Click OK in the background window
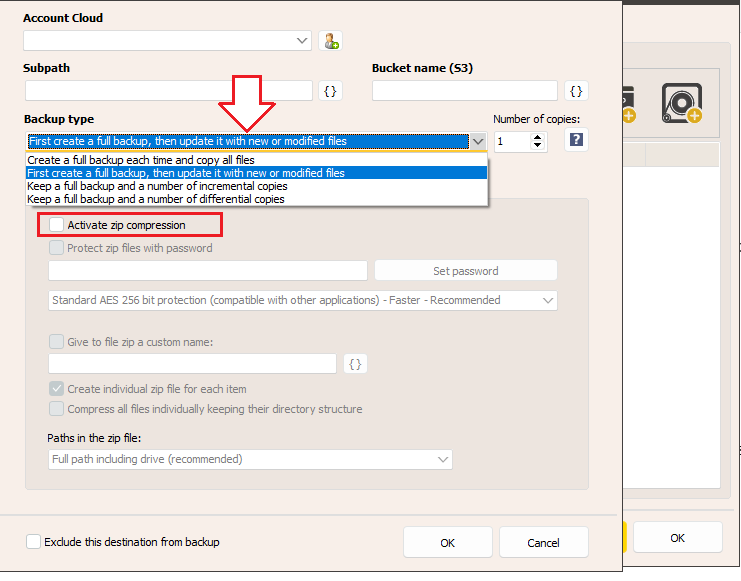 (677, 538)
